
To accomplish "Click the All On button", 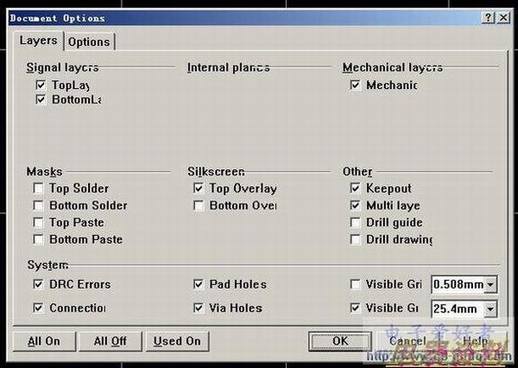I will tap(44, 341).
